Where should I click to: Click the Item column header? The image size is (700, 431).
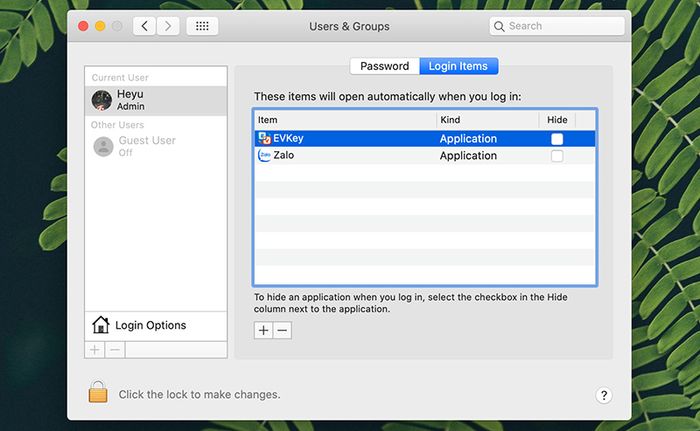click(345, 120)
